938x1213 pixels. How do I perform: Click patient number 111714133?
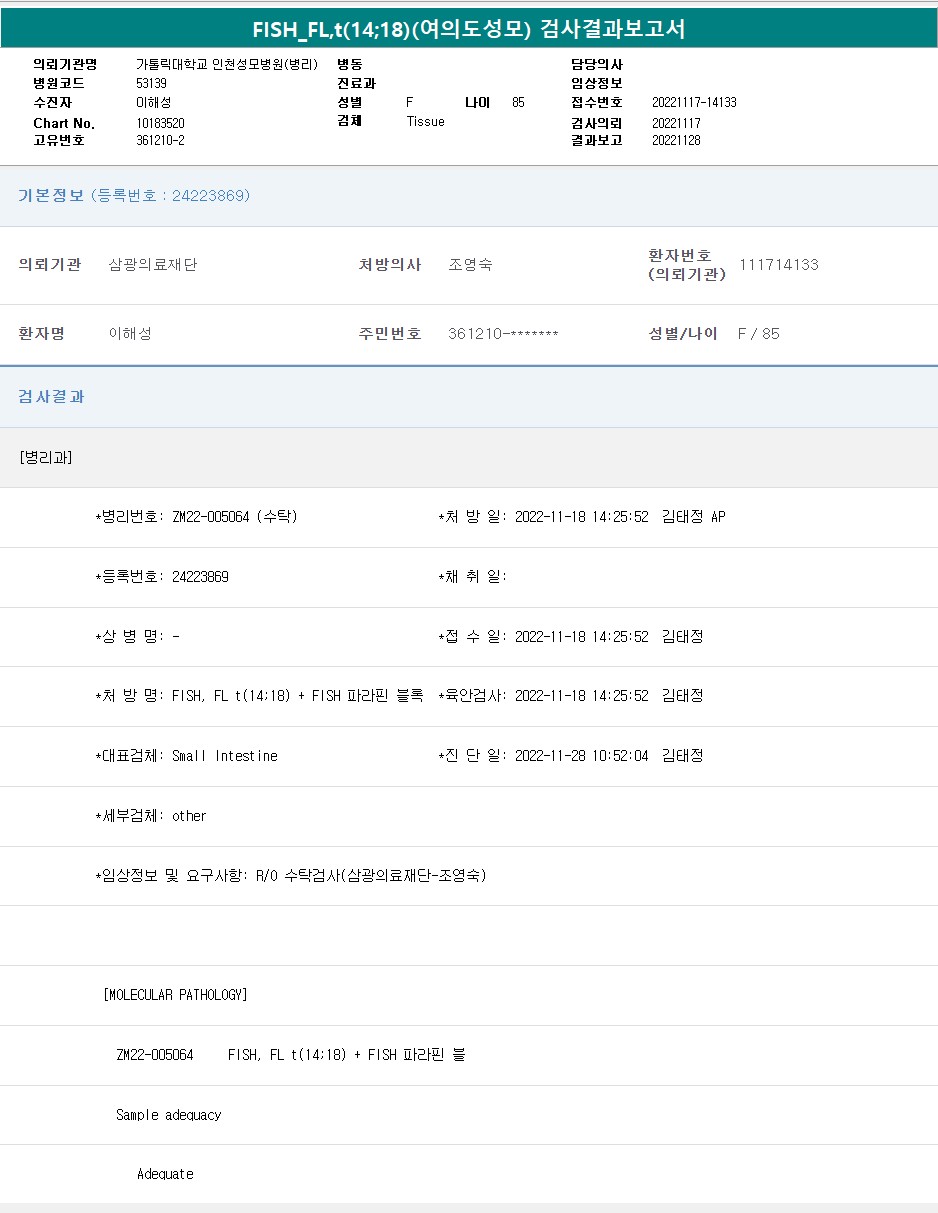point(778,265)
